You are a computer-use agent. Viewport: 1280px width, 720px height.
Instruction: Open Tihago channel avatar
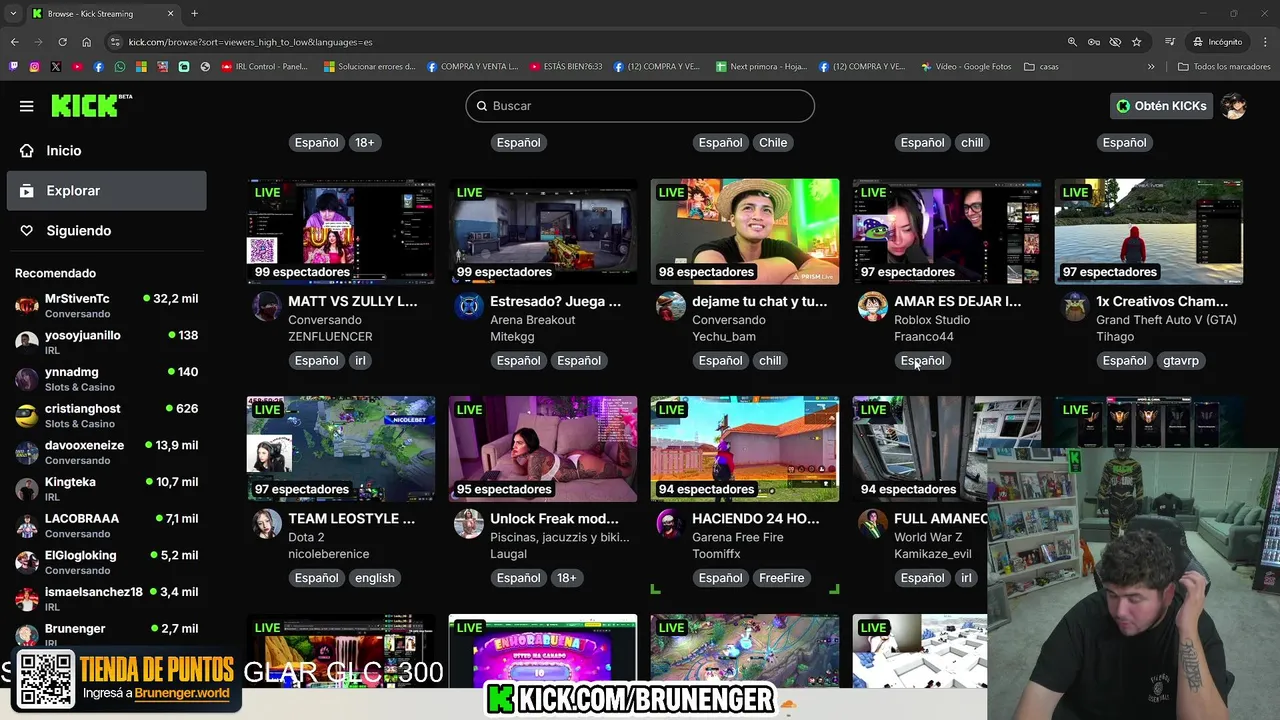[1075, 306]
